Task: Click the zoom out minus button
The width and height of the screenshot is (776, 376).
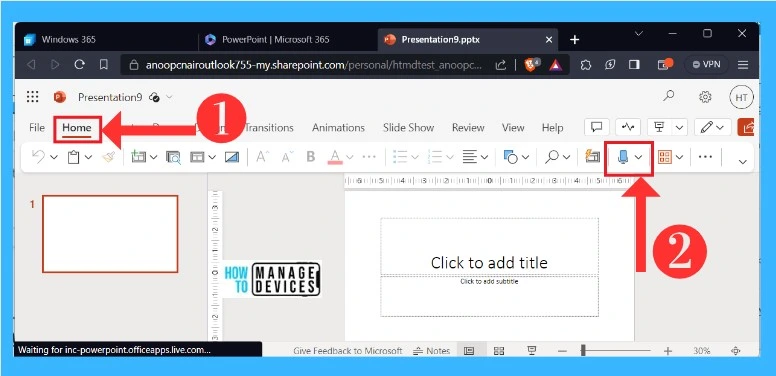Action: click(562, 351)
